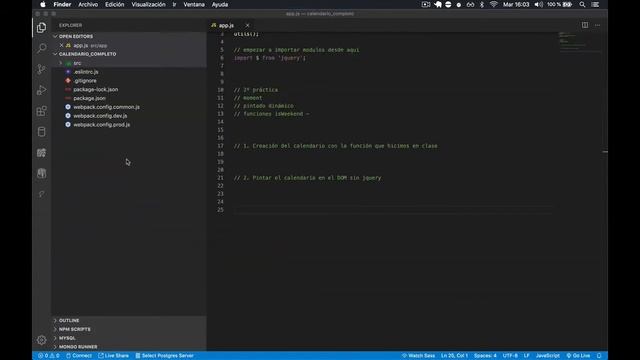The image size is (640, 360).
Task: Change file encoding UTF-8
Action: pos(510,356)
